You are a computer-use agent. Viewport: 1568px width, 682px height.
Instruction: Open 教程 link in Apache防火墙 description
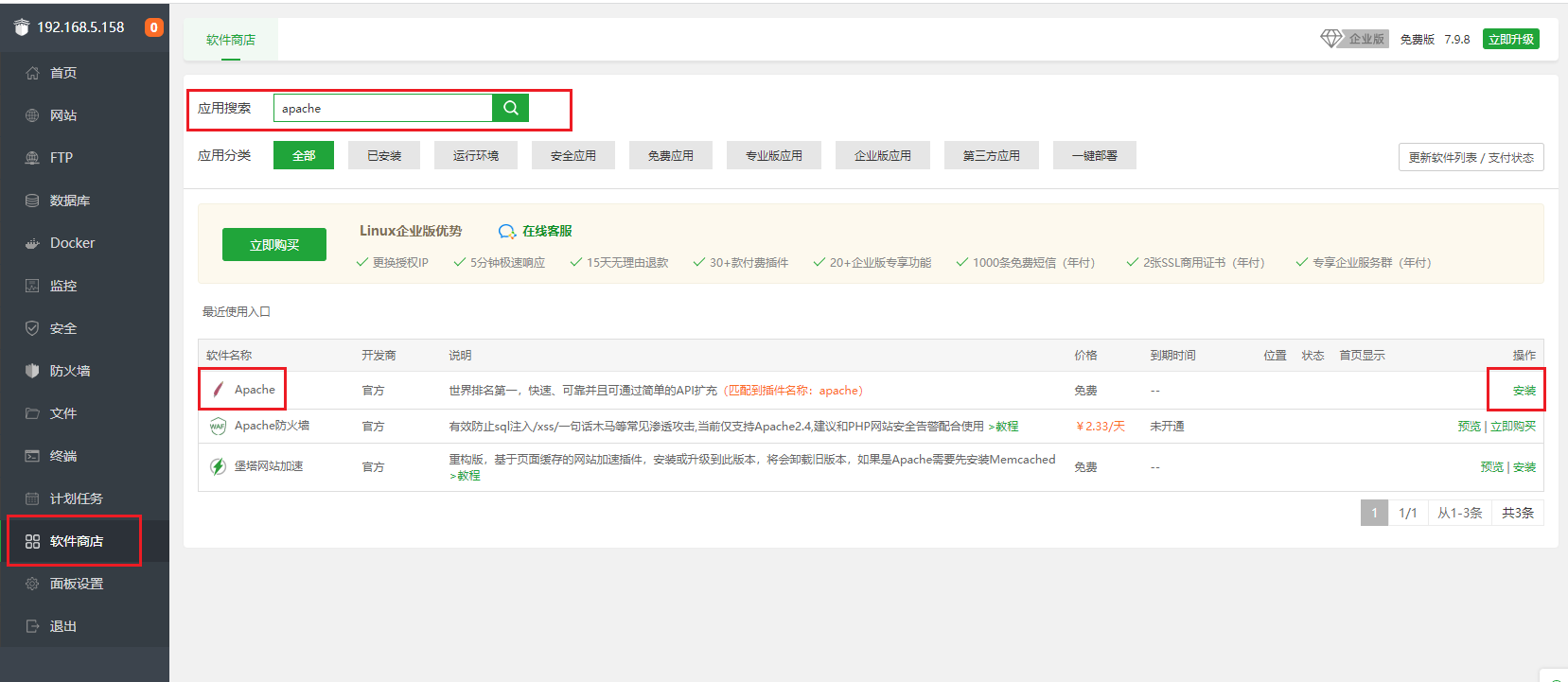point(1004,427)
